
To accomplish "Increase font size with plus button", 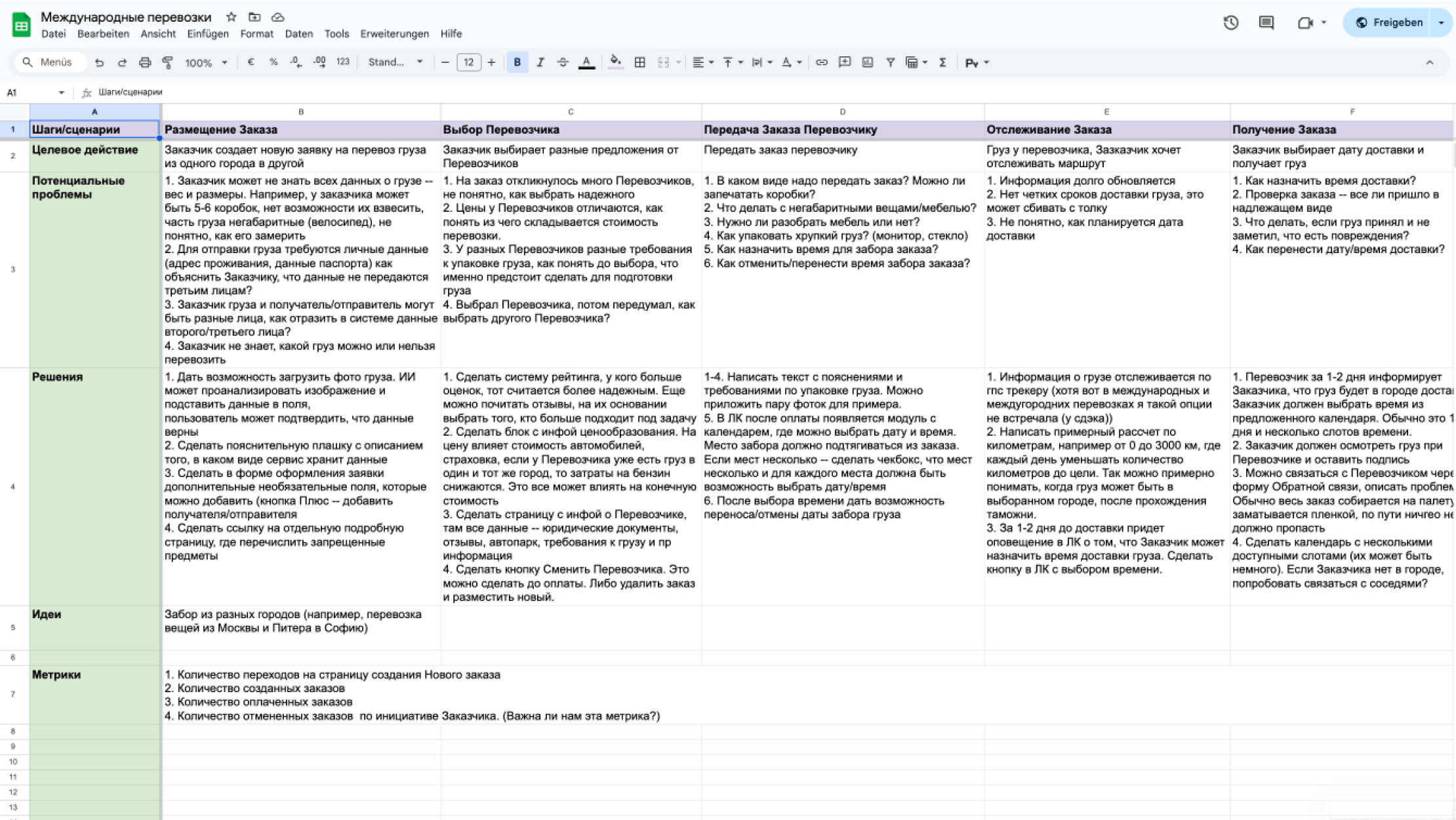I will click(491, 62).
